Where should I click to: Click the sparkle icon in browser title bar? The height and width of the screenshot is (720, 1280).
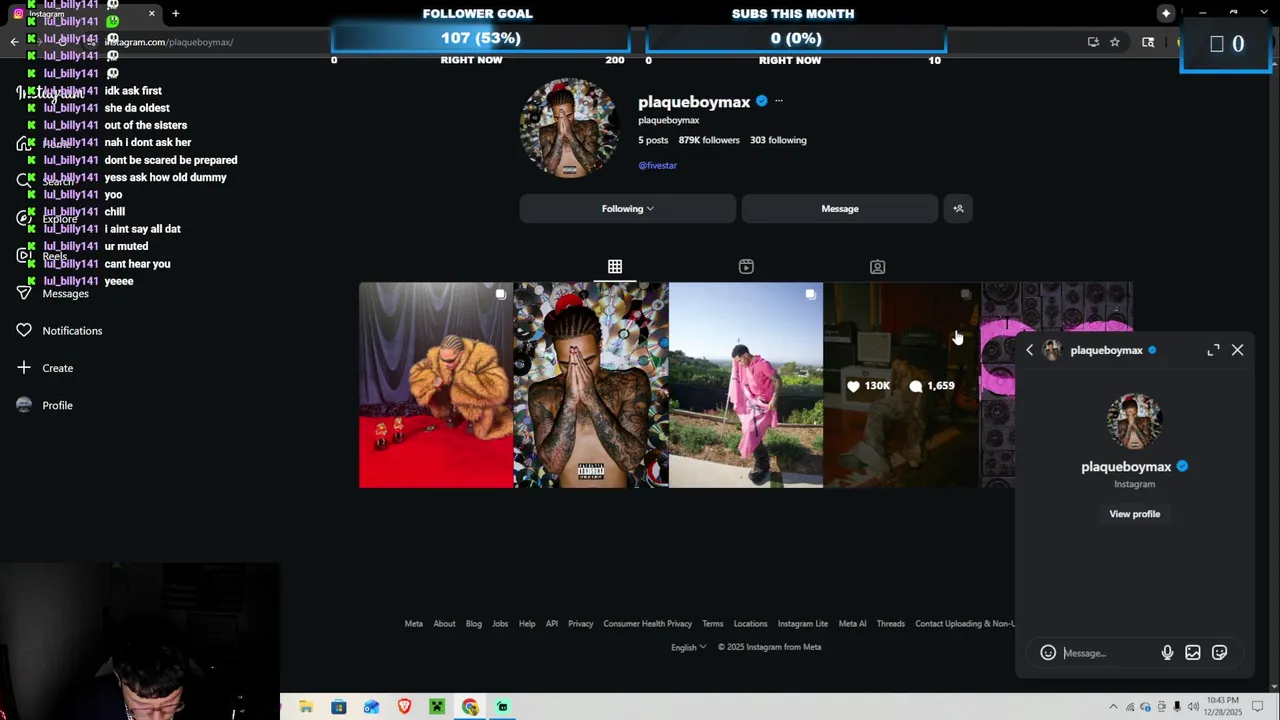pos(1166,13)
